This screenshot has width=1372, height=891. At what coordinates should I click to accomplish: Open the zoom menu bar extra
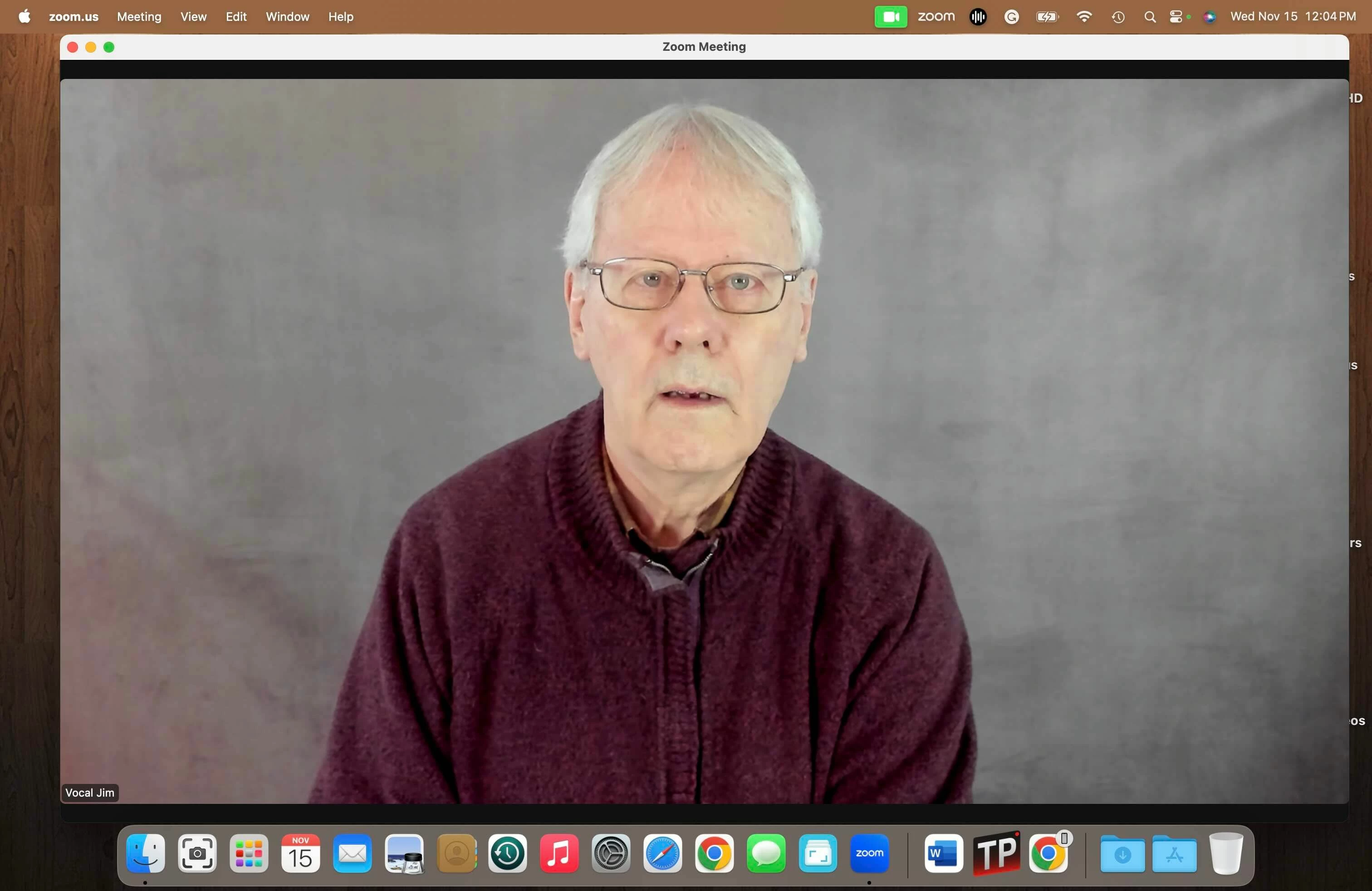[x=936, y=17]
